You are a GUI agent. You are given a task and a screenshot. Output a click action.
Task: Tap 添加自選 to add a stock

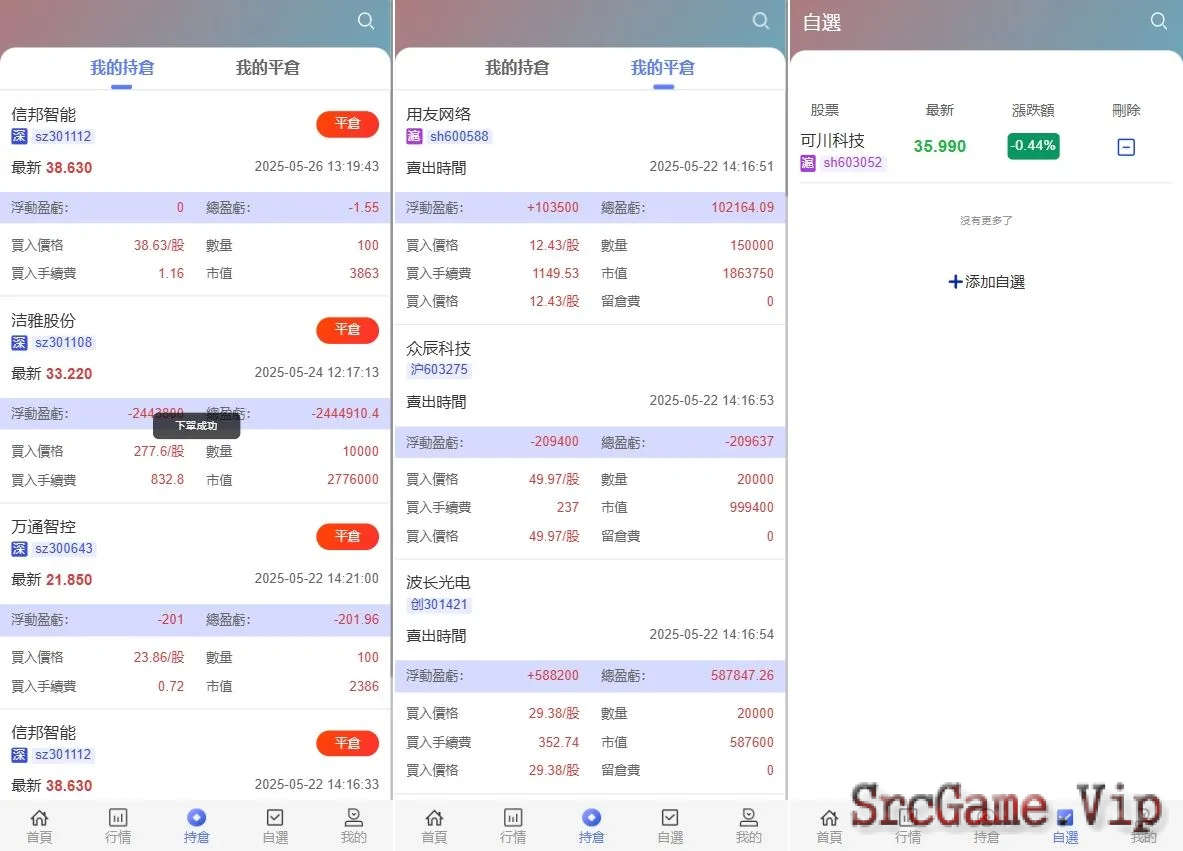[x=986, y=281]
